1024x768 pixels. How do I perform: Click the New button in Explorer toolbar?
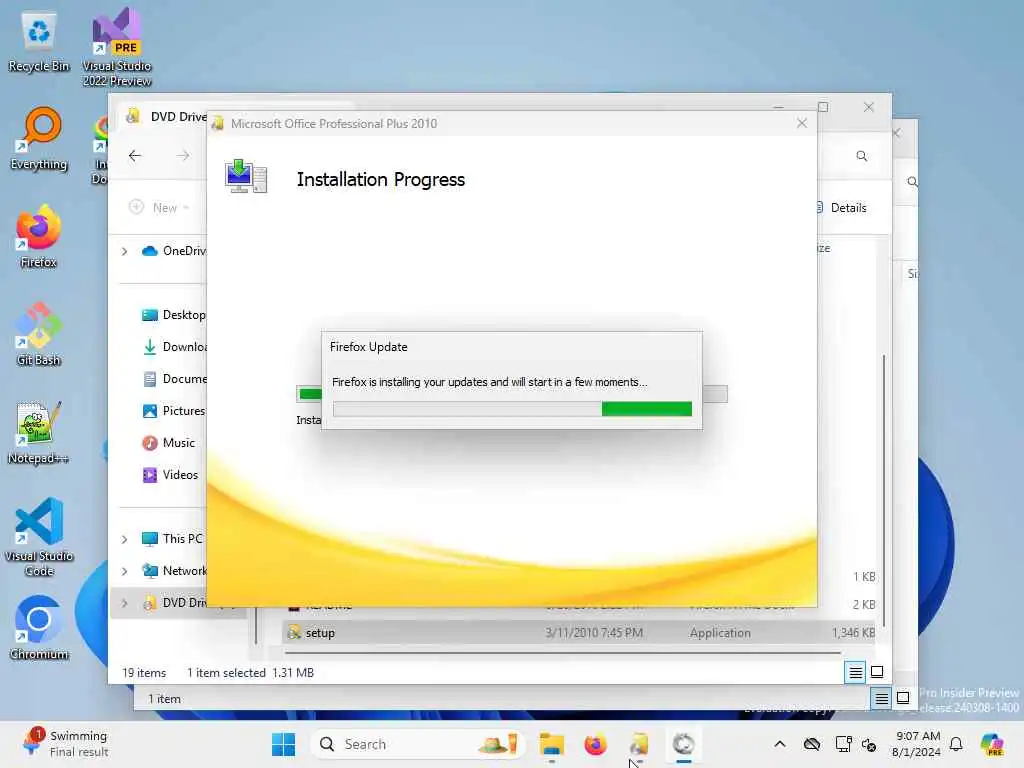(159, 207)
